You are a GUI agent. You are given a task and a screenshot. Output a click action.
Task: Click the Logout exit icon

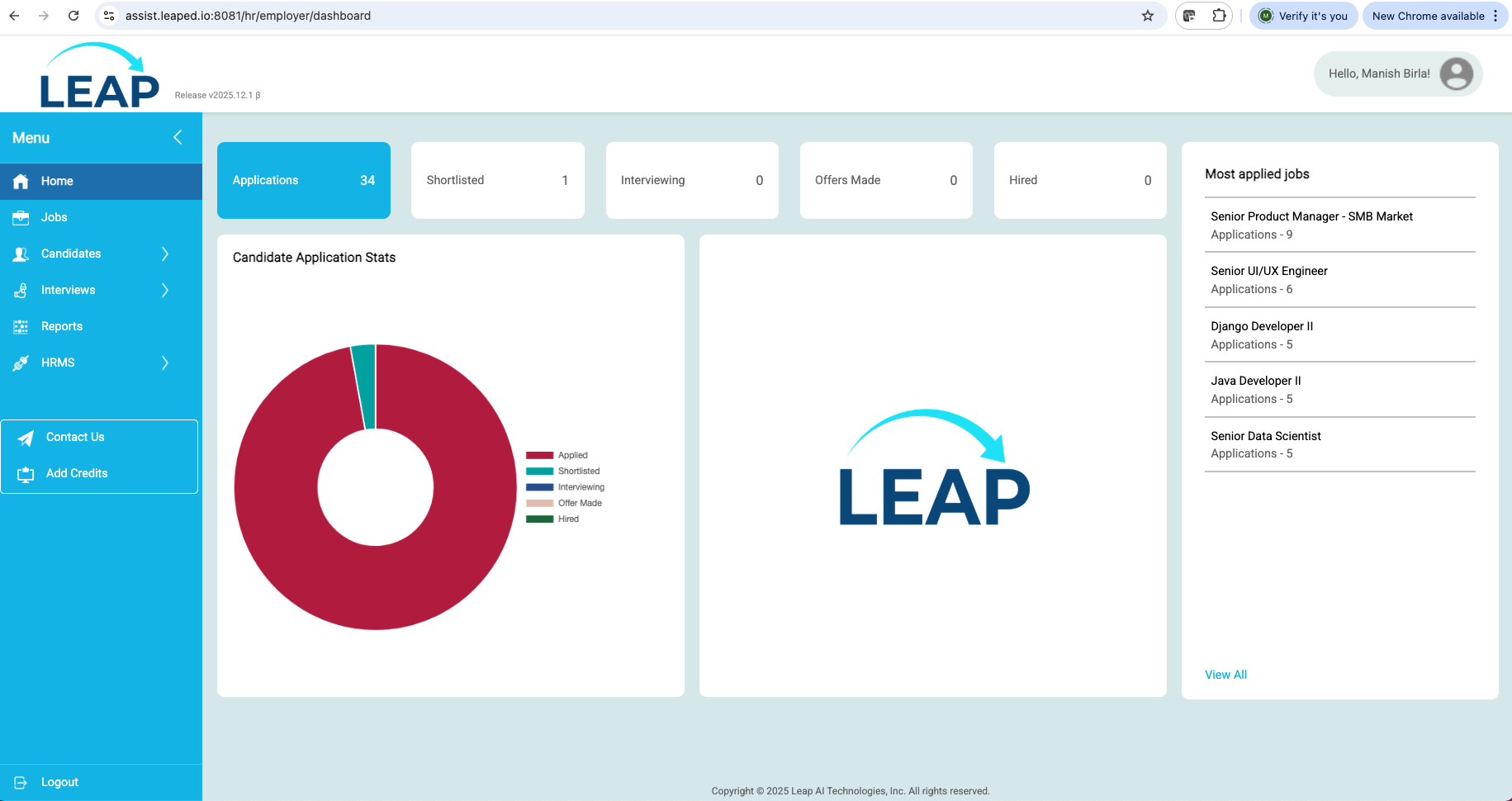(x=21, y=782)
